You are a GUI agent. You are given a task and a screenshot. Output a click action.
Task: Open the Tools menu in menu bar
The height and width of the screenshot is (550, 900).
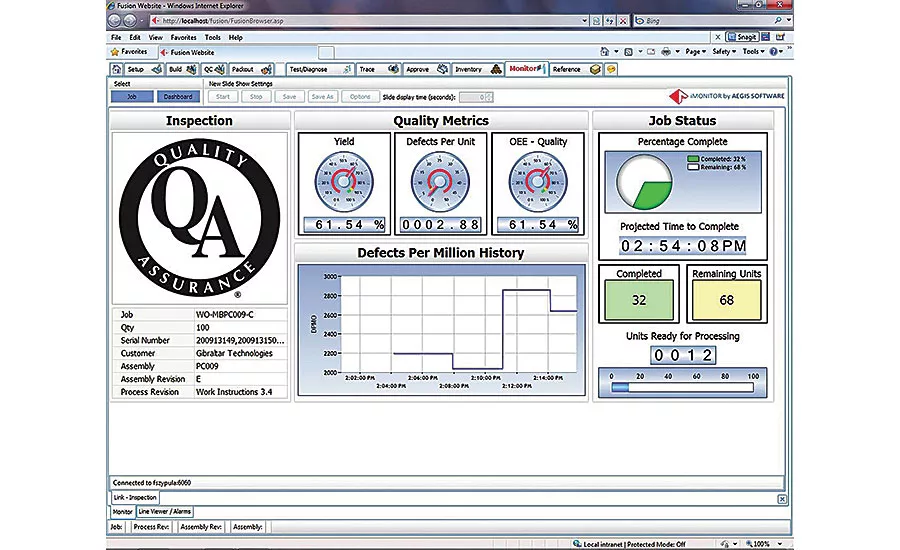(x=212, y=37)
